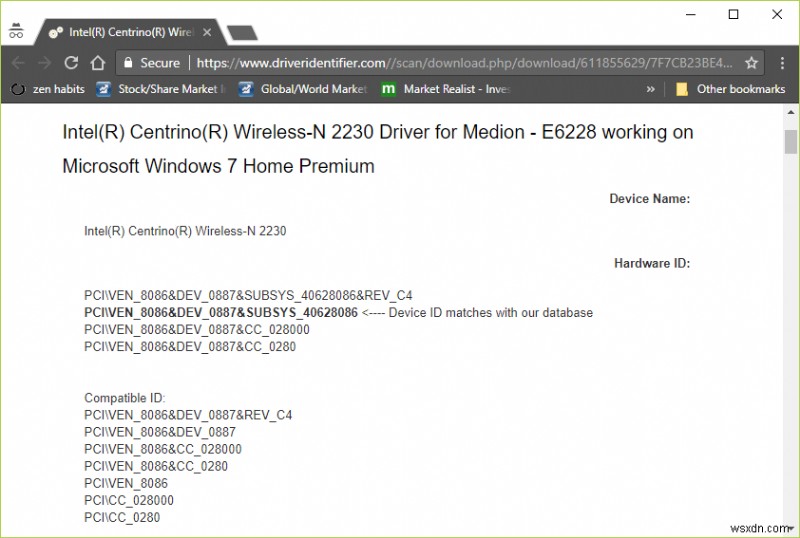
Task: Open the Other bookmarks folder
Action: tap(731, 89)
